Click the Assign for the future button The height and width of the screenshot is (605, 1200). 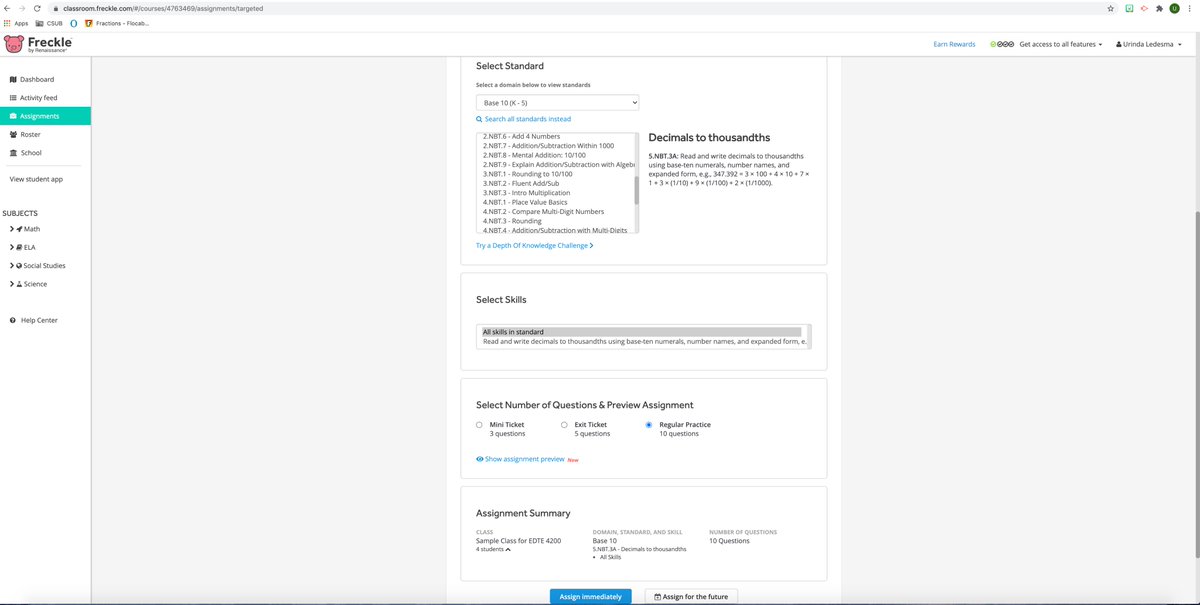[692, 597]
